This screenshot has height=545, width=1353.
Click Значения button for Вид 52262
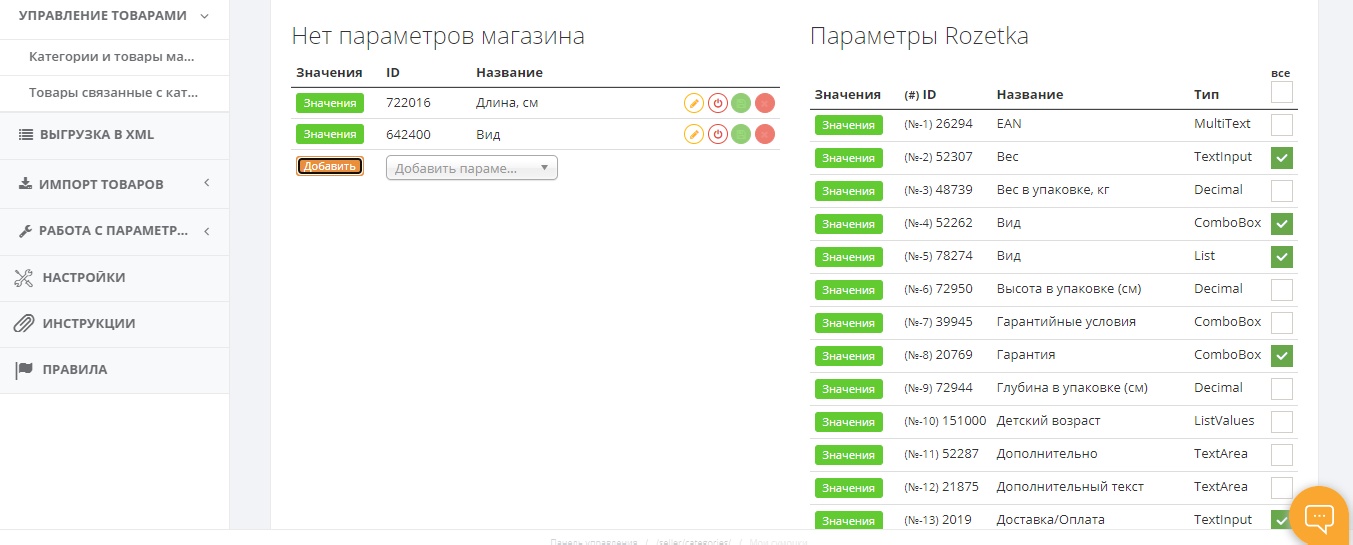[x=849, y=224]
